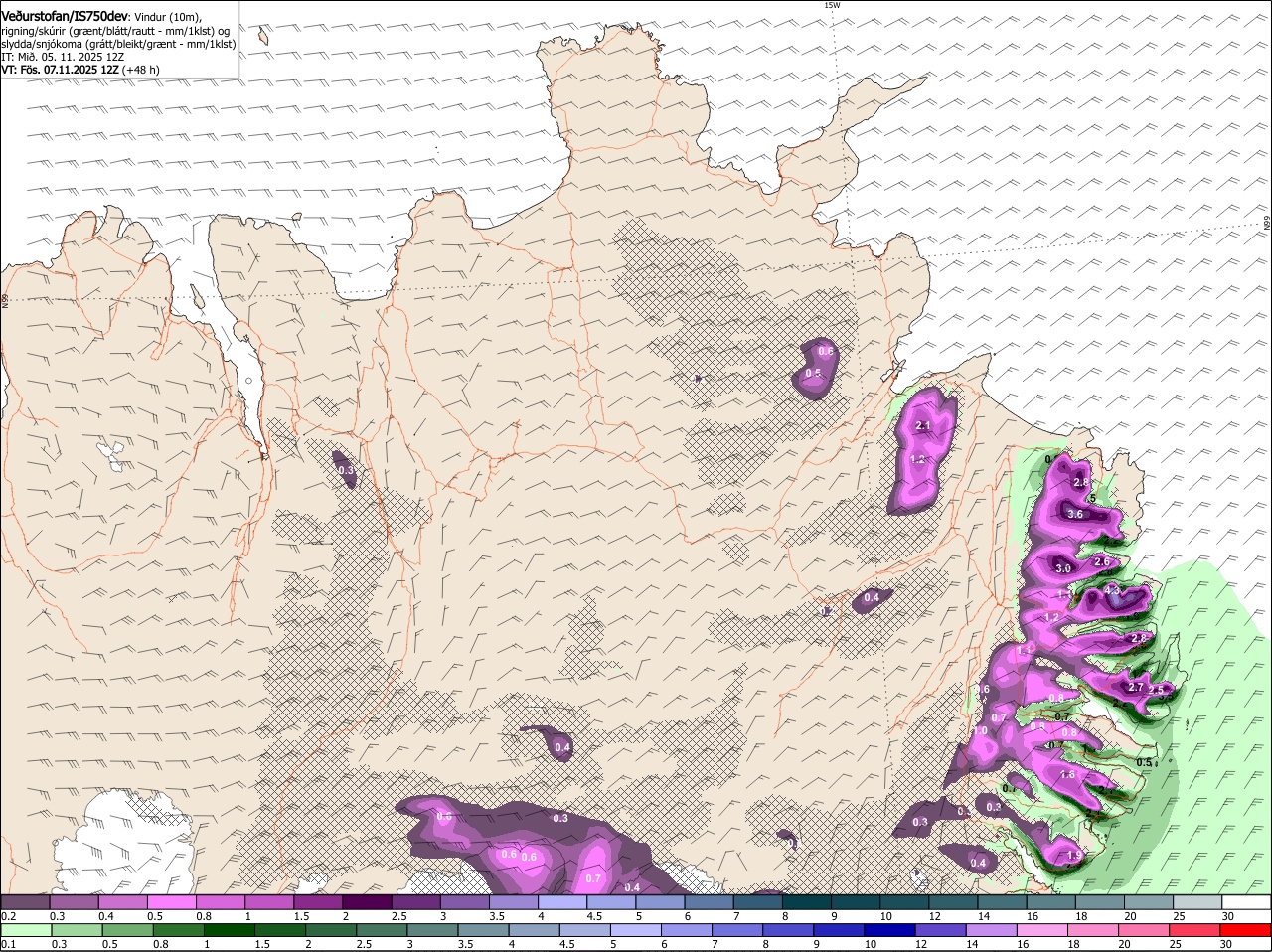
Task: Click the 2.1 snowfall blob's 1.2 label below it
Action: 918,459
